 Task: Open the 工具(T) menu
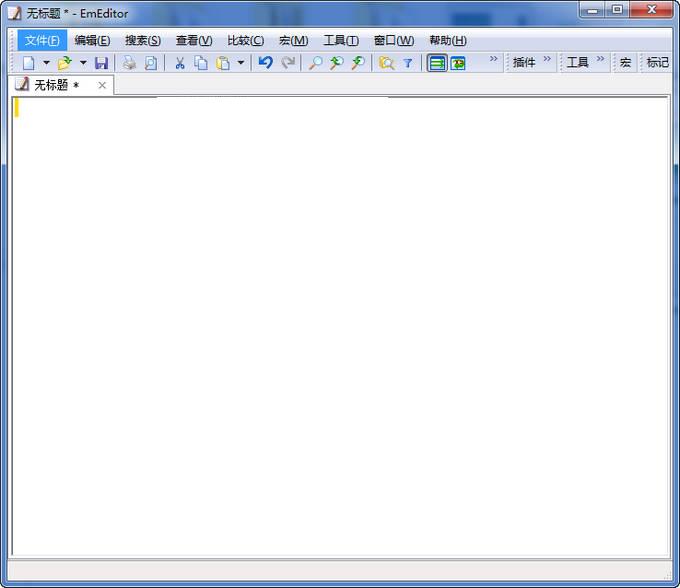[x=340, y=40]
